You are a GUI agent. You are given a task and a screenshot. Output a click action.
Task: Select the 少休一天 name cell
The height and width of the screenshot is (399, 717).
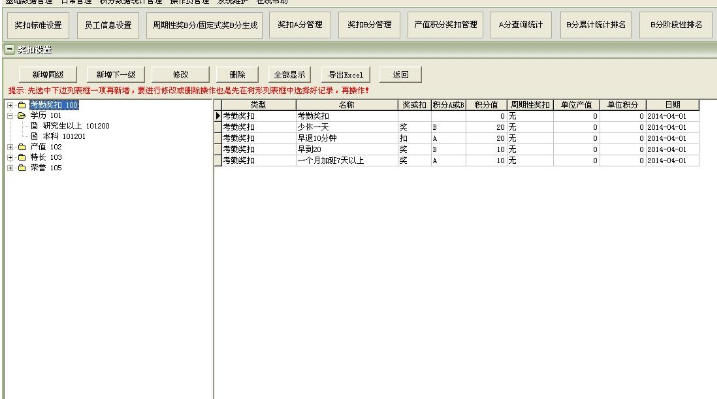tap(347, 127)
